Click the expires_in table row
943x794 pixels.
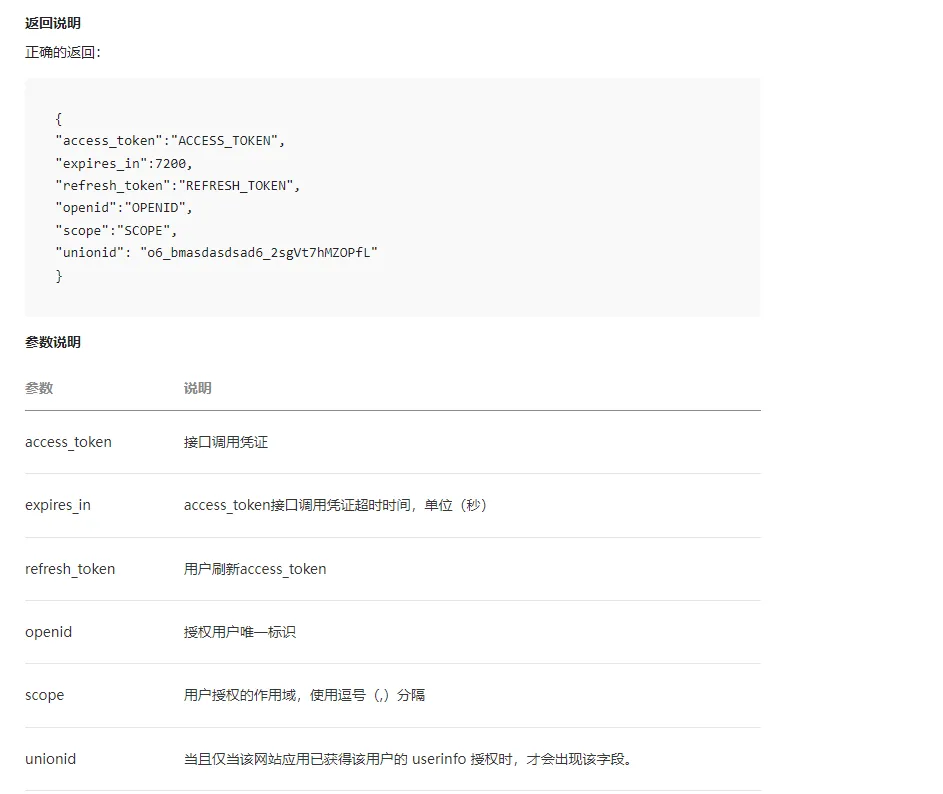pos(57,505)
